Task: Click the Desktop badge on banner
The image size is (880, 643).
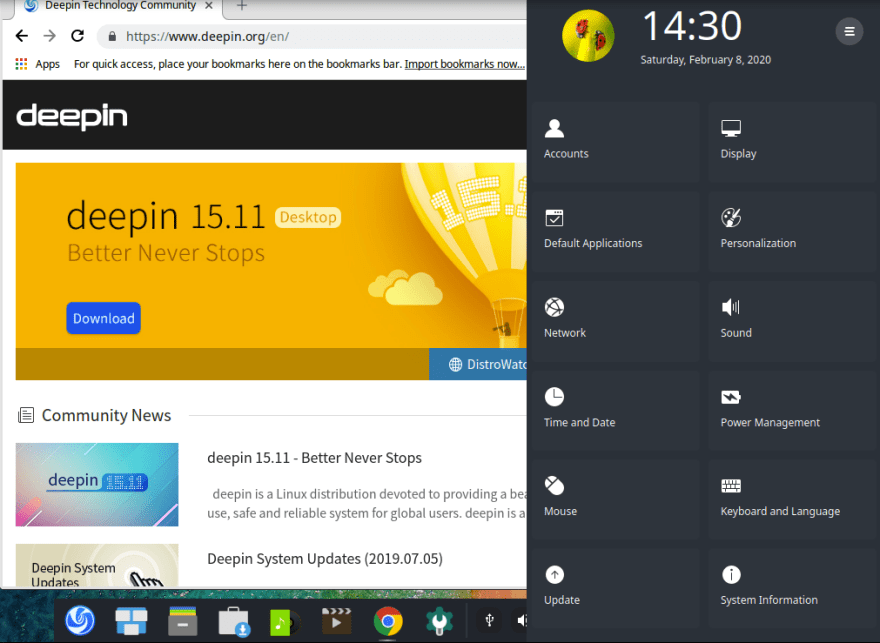Action: [x=308, y=217]
